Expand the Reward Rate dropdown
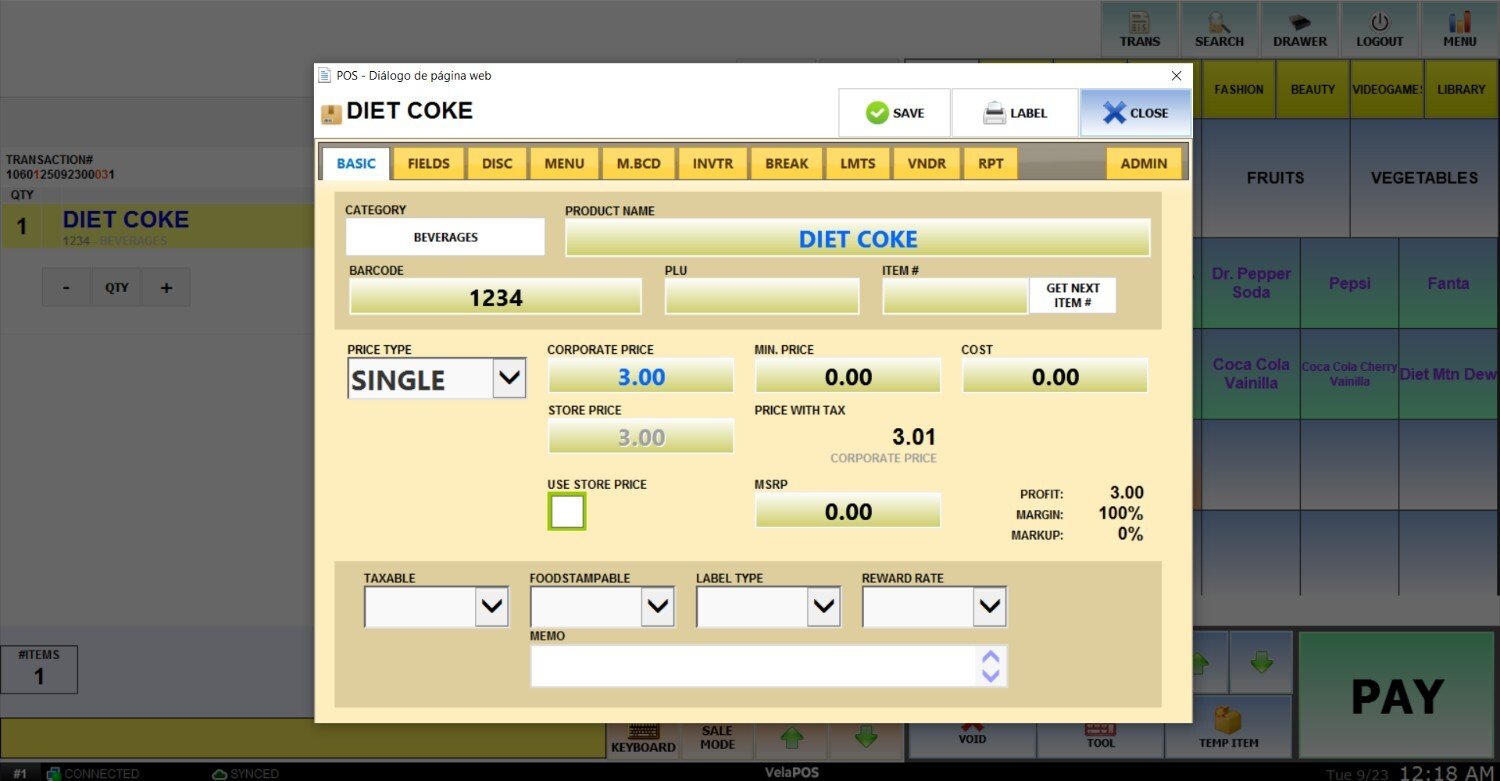The image size is (1500, 781). (x=989, y=606)
